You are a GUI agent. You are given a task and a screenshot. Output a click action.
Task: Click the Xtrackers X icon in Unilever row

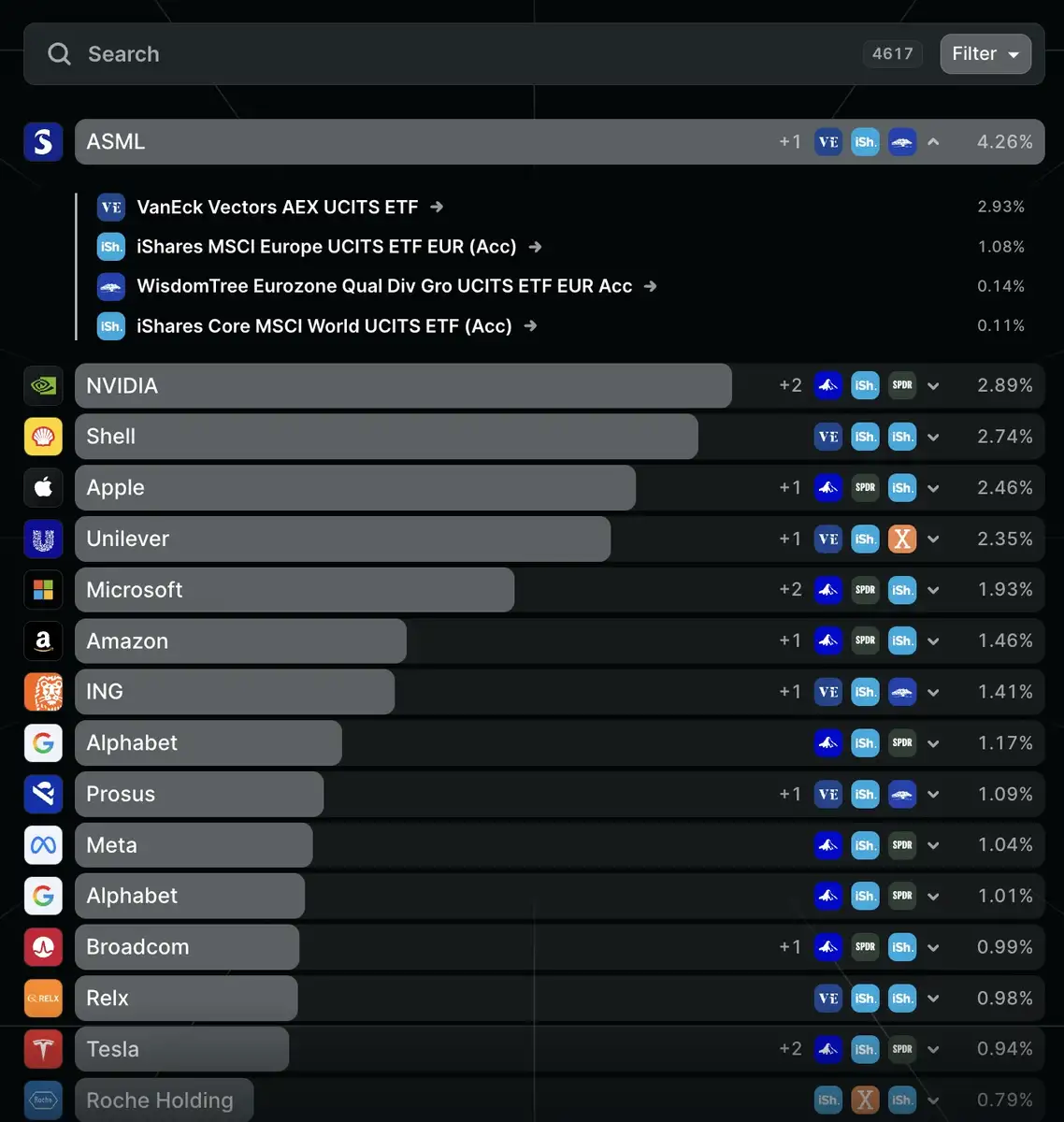902,539
